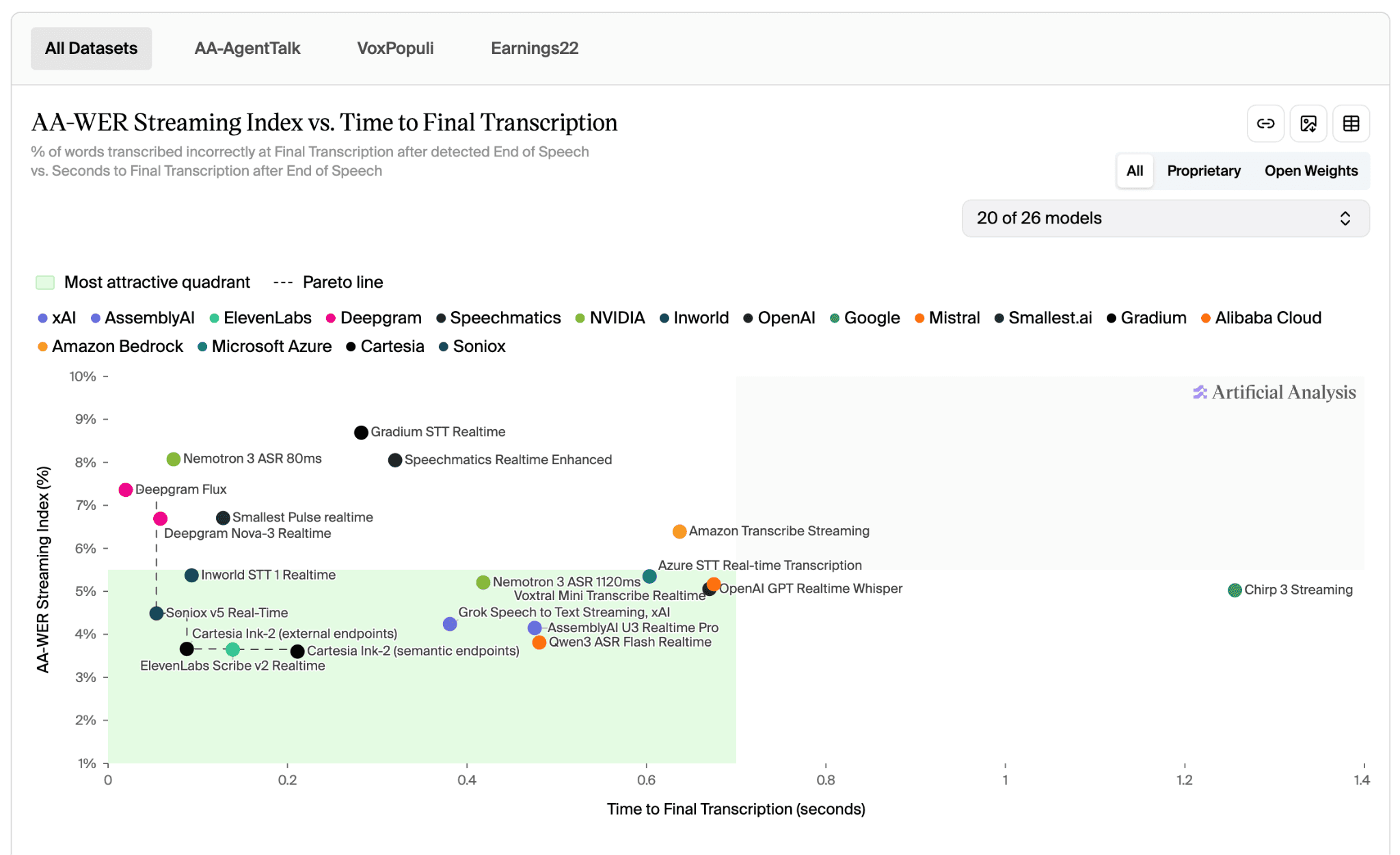Toggle Amazon Bedrock in the legend
The width and height of the screenshot is (1400, 855).
pyautogui.click(x=111, y=347)
